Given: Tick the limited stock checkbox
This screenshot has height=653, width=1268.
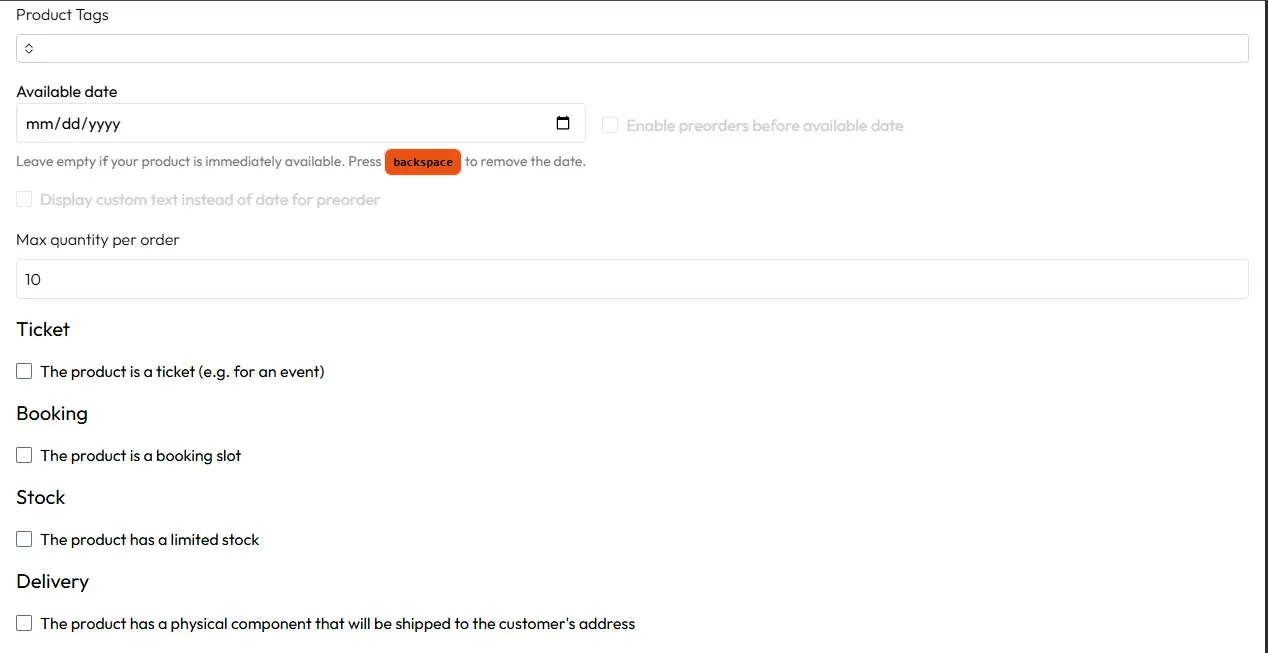Looking at the screenshot, I should (x=24, y=540).
